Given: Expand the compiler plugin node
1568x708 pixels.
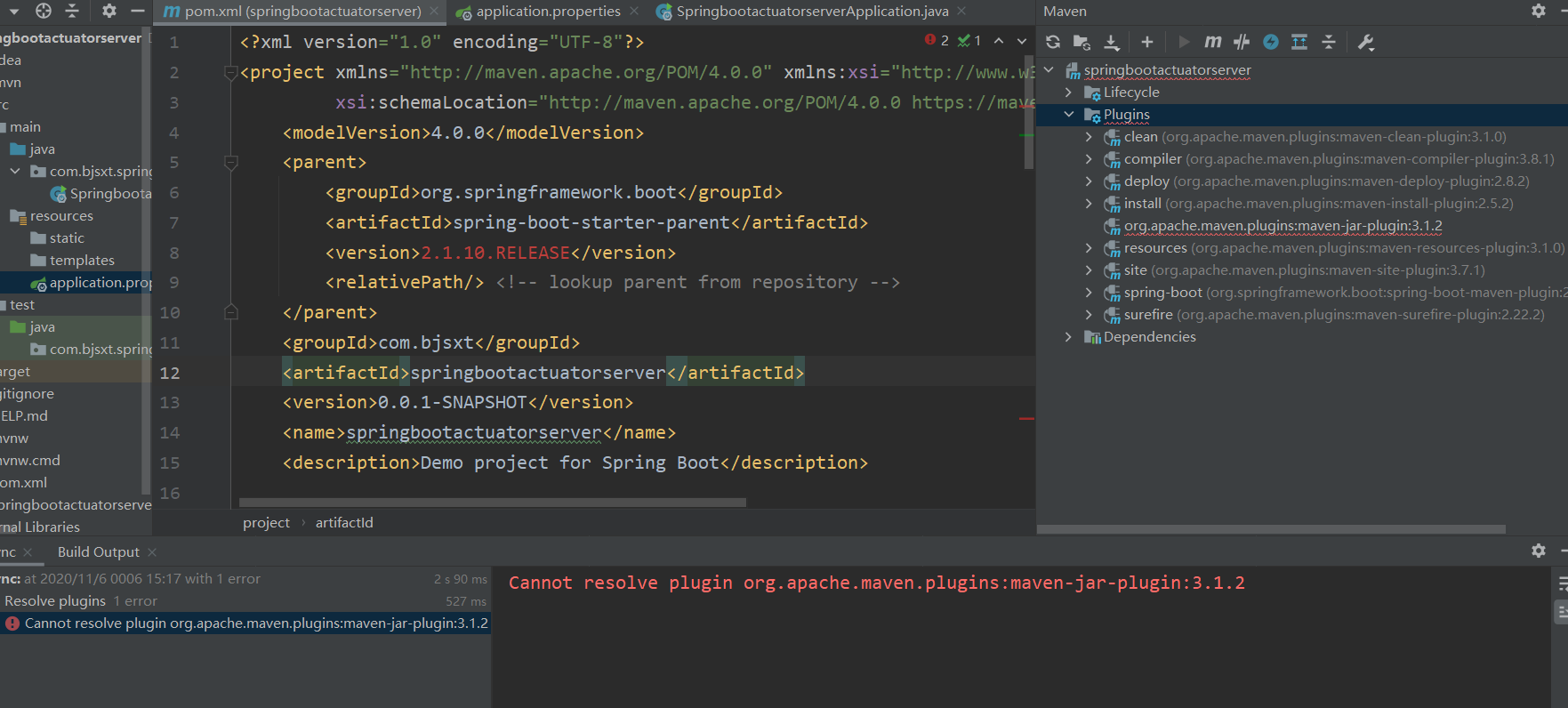Looking at the screenshot, I should 1089,159.
